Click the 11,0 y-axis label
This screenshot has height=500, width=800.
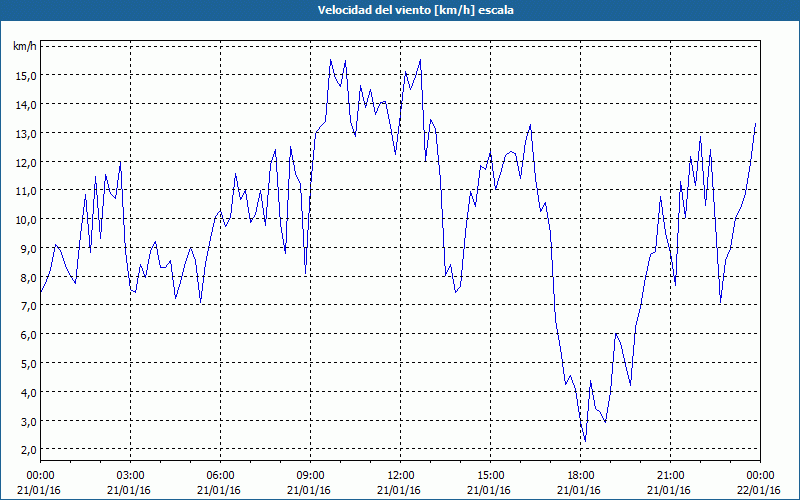coord(26,191)
